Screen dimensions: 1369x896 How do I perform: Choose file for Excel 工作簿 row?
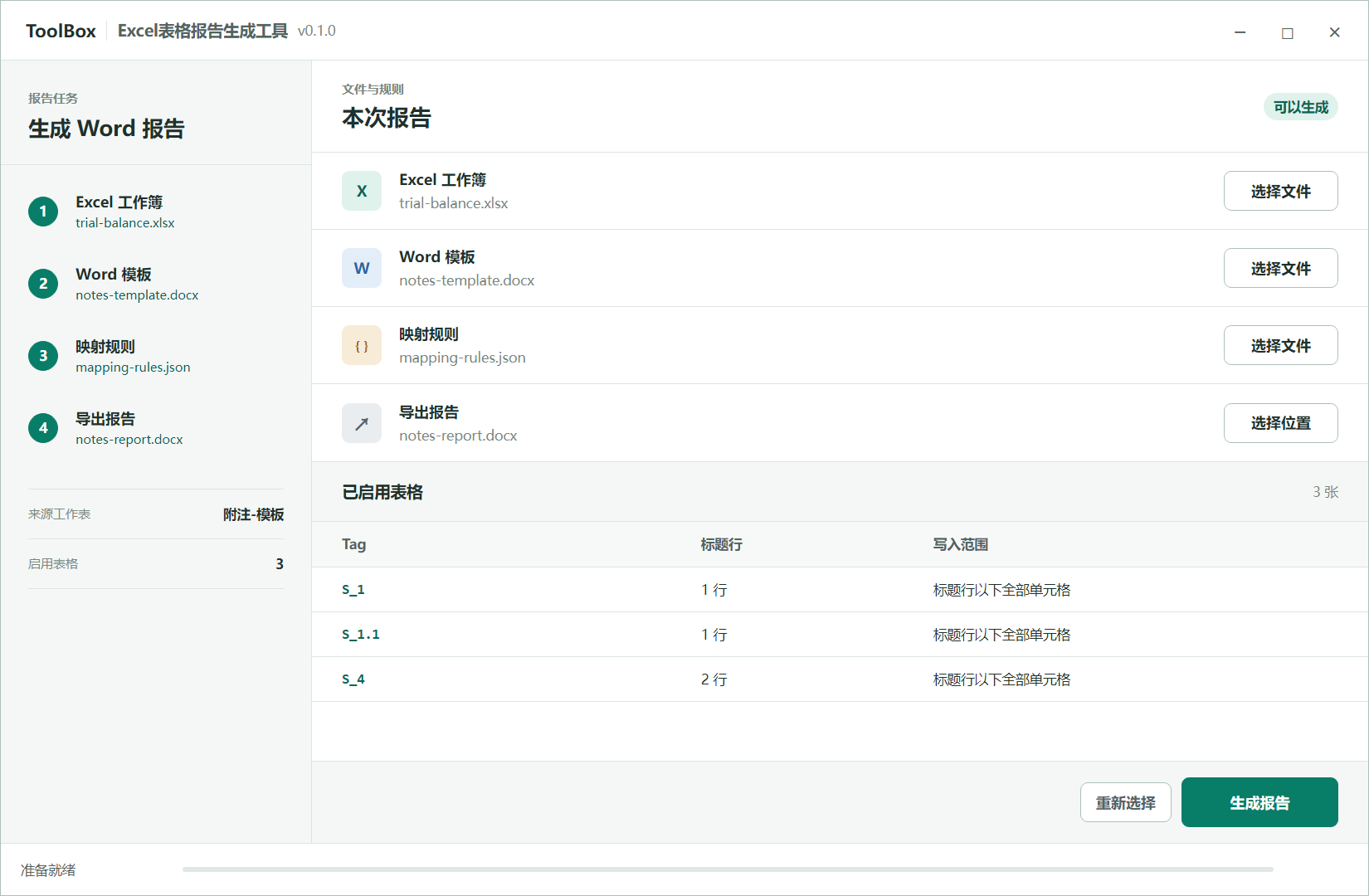click(x=1280, y=191)
